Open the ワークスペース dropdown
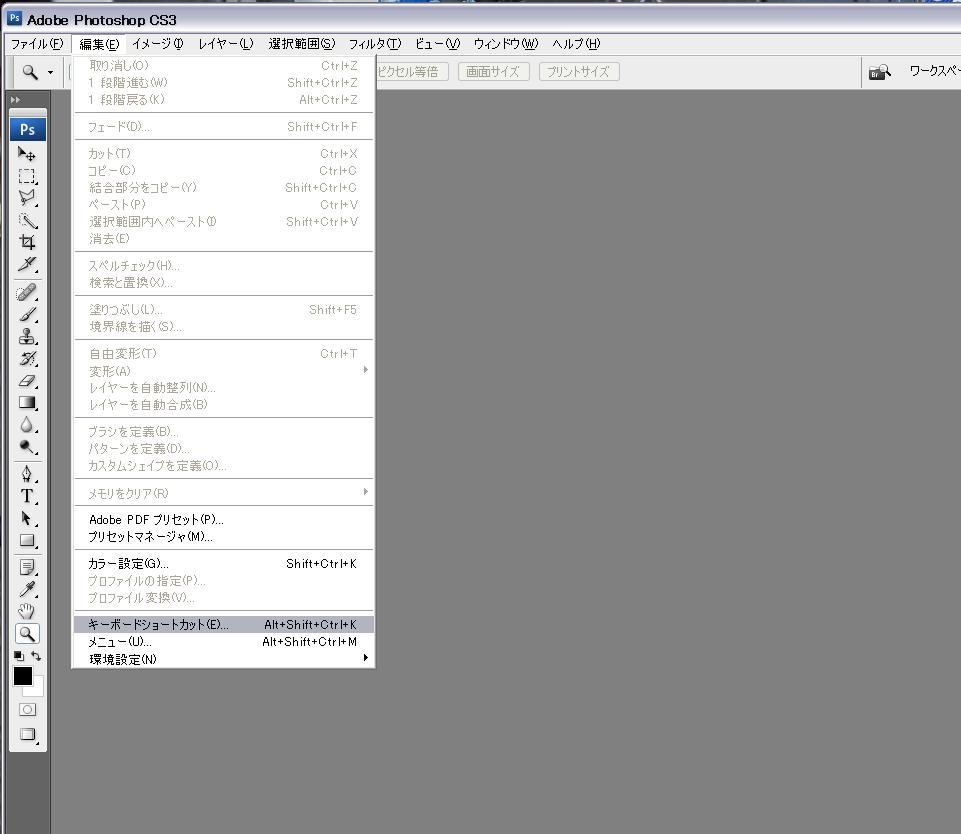The width and height of the screenshot is (961, 834). (934, 71)
